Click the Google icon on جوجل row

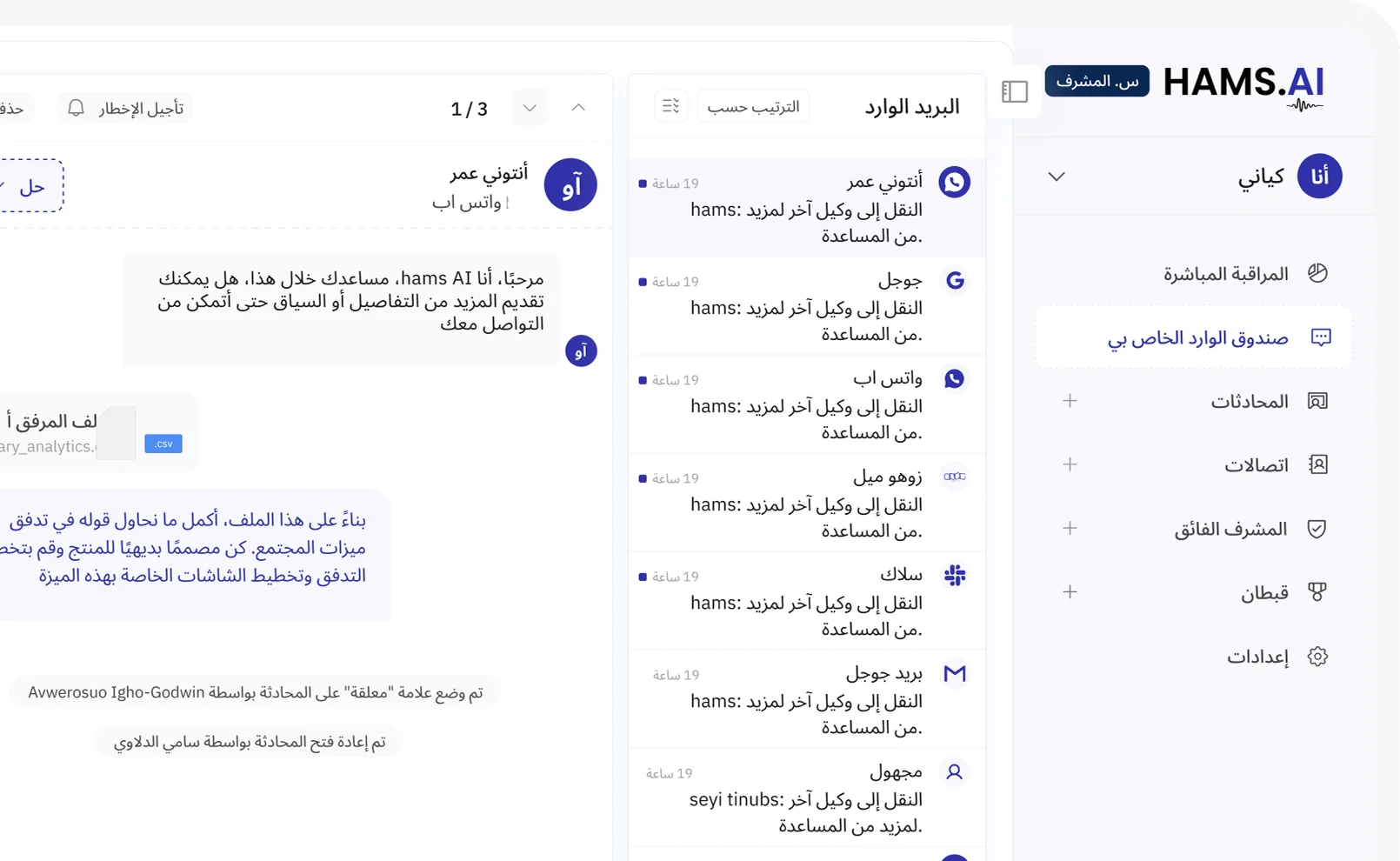(955, 280)
